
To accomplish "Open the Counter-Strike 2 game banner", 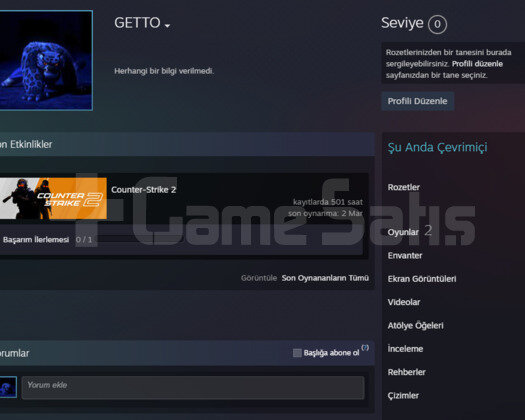I will click(53, 198).
